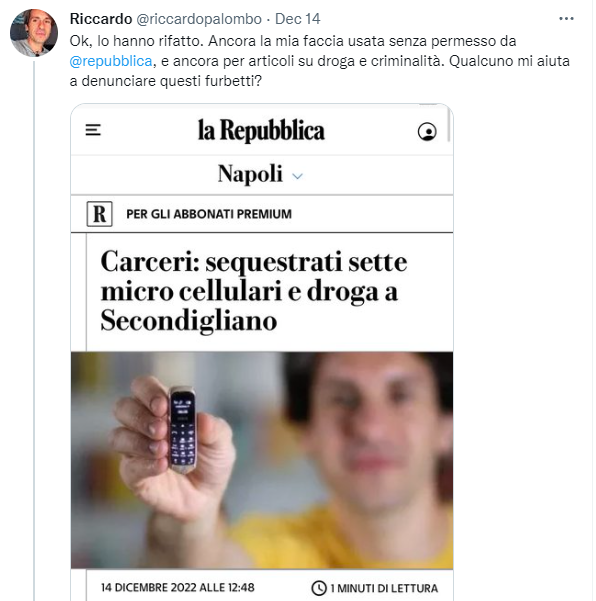
Task: Open the hamburger menu in la Repubblica header
Action: point(93,130)
